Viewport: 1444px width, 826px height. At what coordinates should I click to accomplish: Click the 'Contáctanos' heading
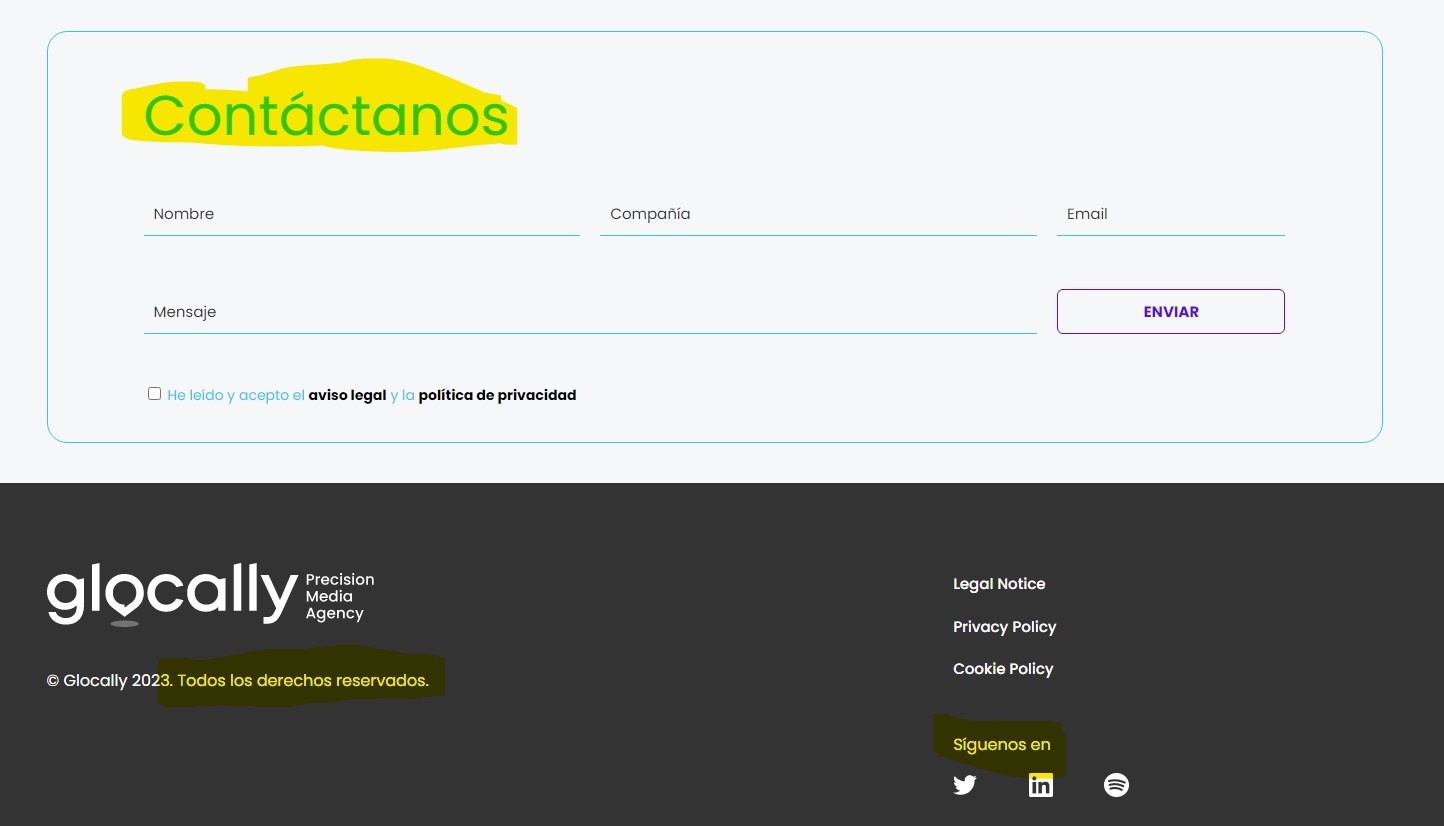pyautogui.click(x=327, y=115)
